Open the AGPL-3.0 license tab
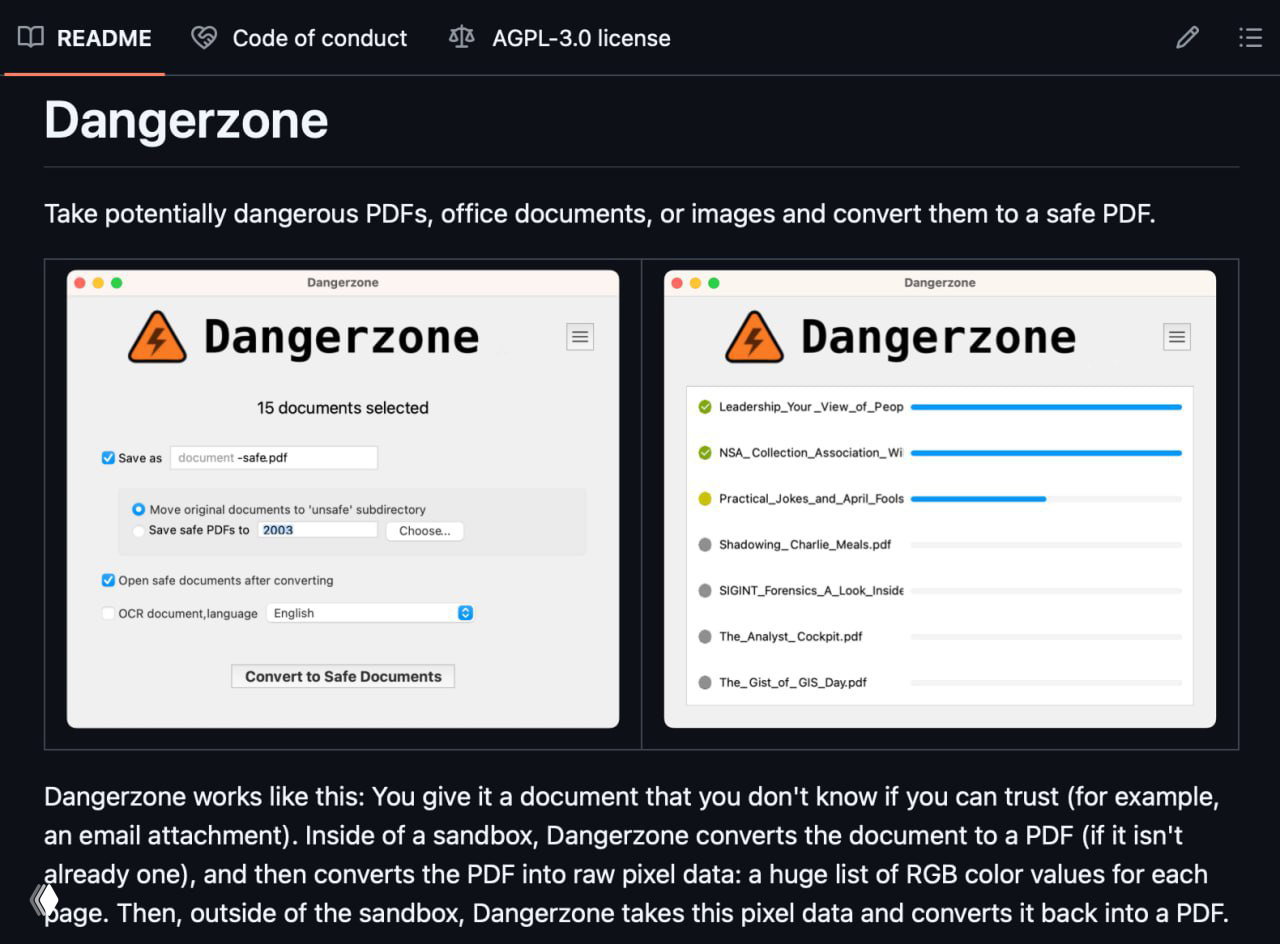Screen dimensions: 1280x944 [560, 38]
